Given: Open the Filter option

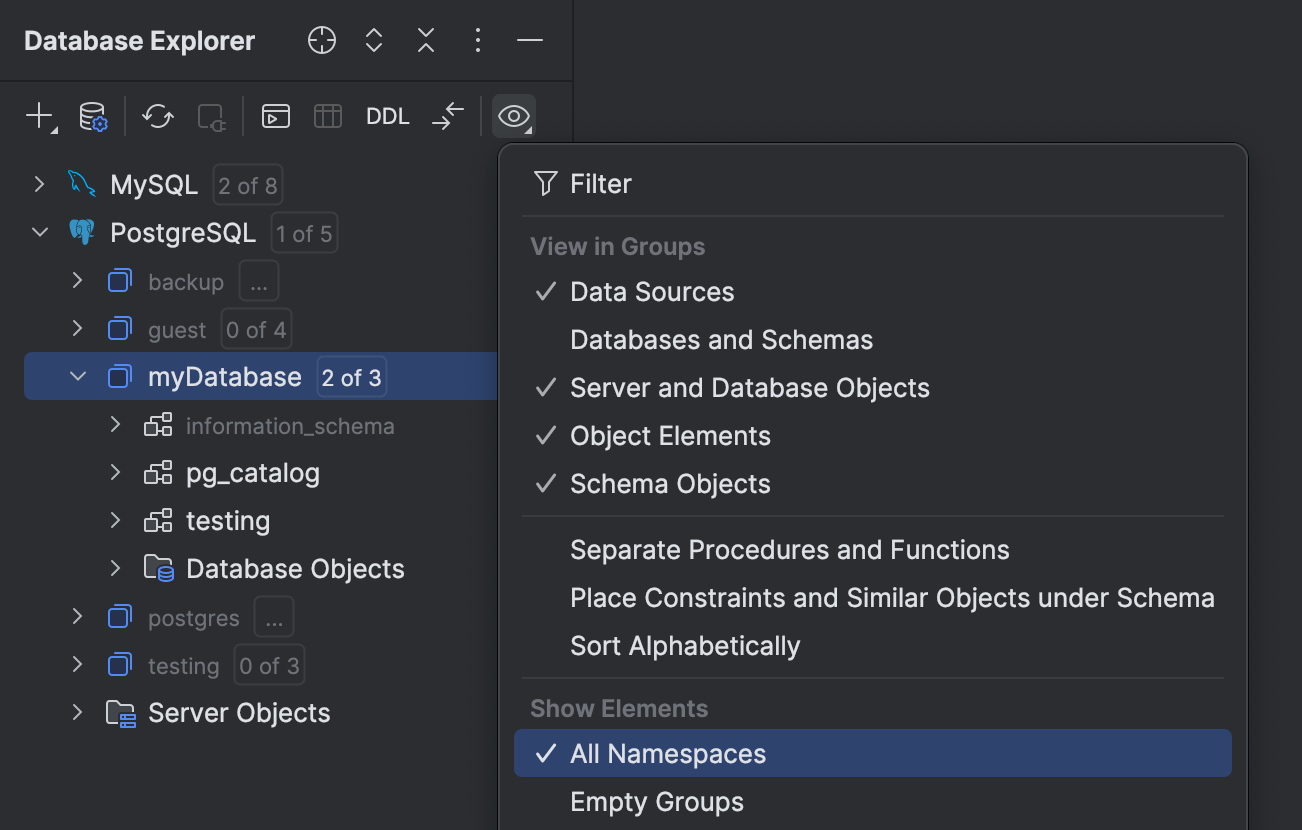Looking at the screenshot, I should pyautogui.click(x=600, y=184).
